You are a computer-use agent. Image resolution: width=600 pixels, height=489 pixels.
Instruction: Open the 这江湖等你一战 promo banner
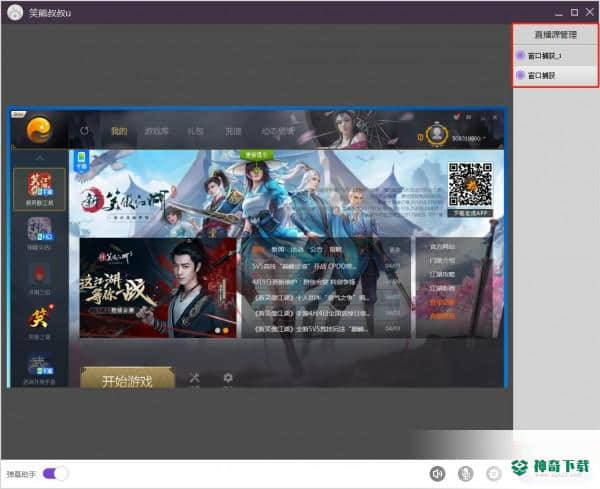point(158,288)
